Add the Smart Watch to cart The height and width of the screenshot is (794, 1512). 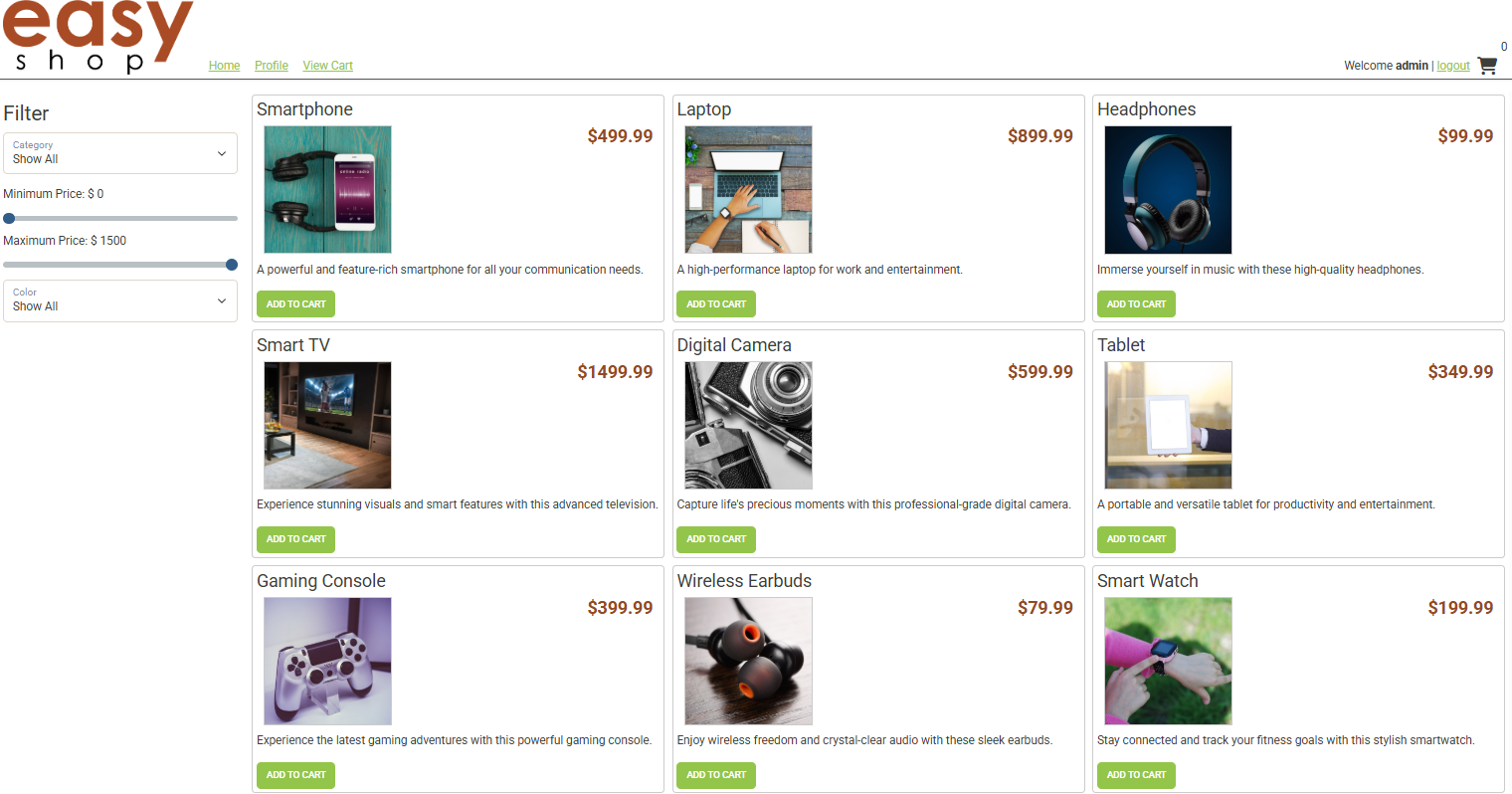coord(1136,775)
